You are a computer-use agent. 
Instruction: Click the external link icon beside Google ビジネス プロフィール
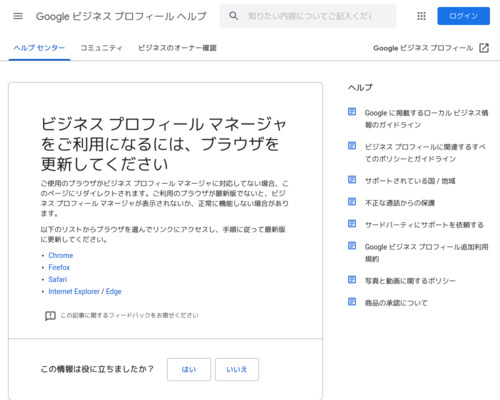pos(484,48)
